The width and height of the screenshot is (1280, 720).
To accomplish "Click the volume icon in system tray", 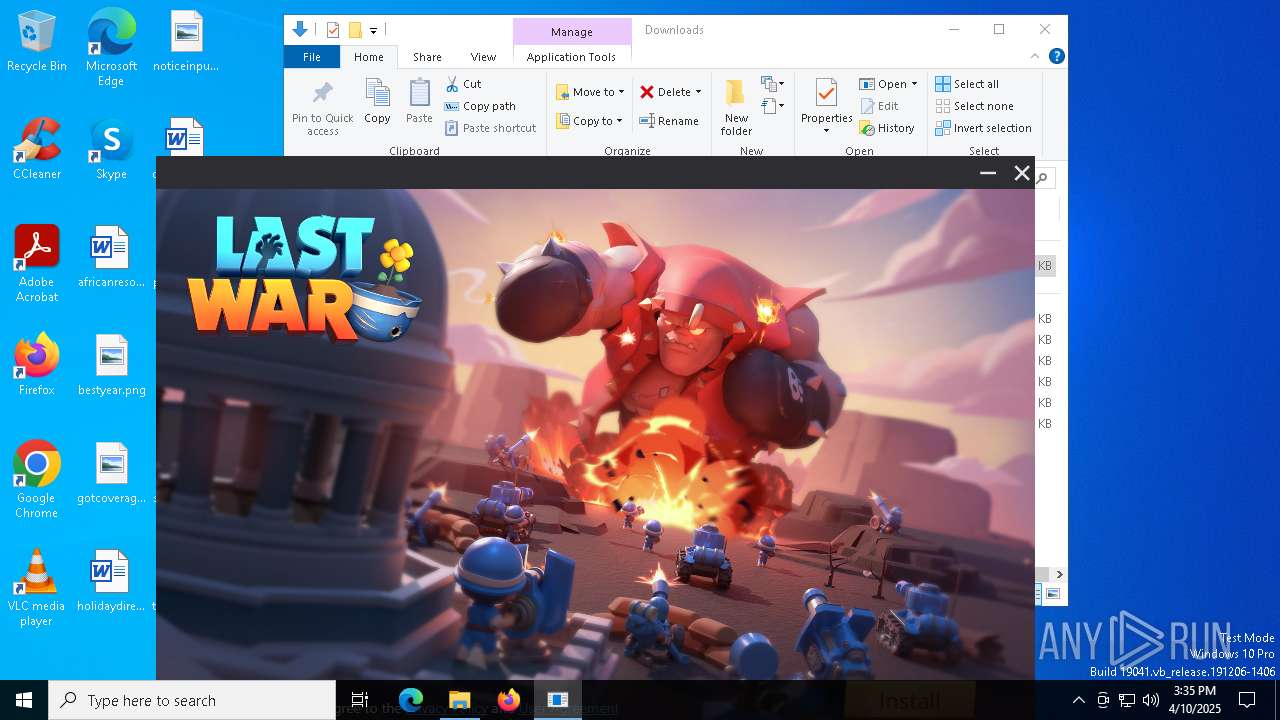I will point(1151,700).
